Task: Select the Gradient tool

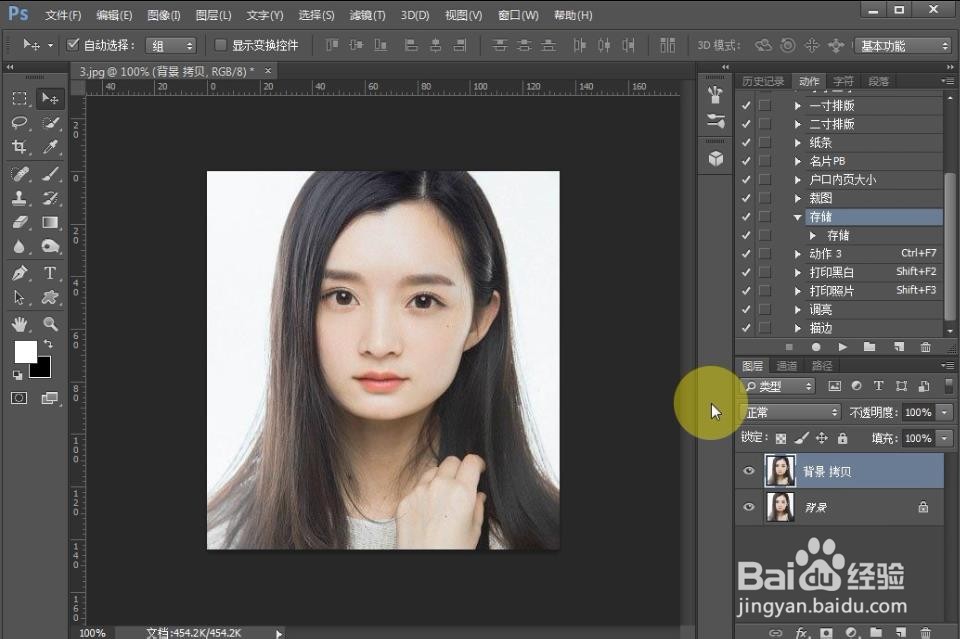Action: click(50, 222)
